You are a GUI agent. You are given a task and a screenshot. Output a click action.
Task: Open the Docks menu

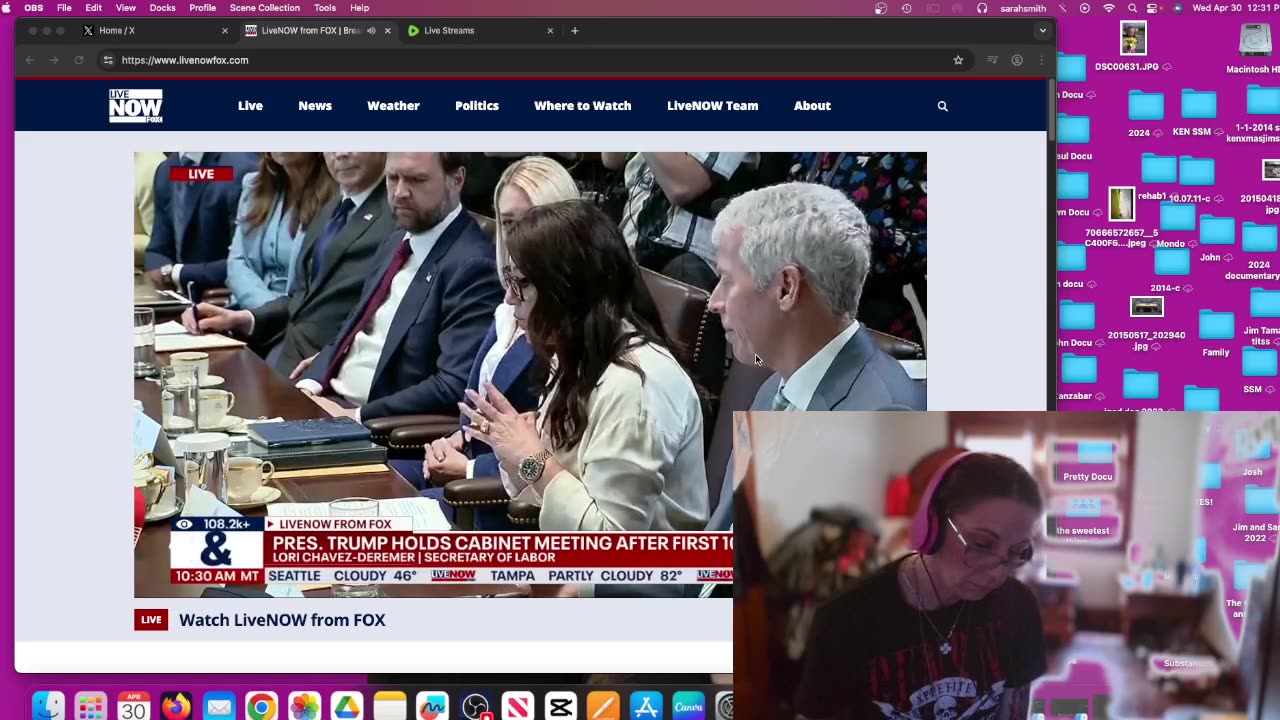pyautogui.click(x=162, y=8)
